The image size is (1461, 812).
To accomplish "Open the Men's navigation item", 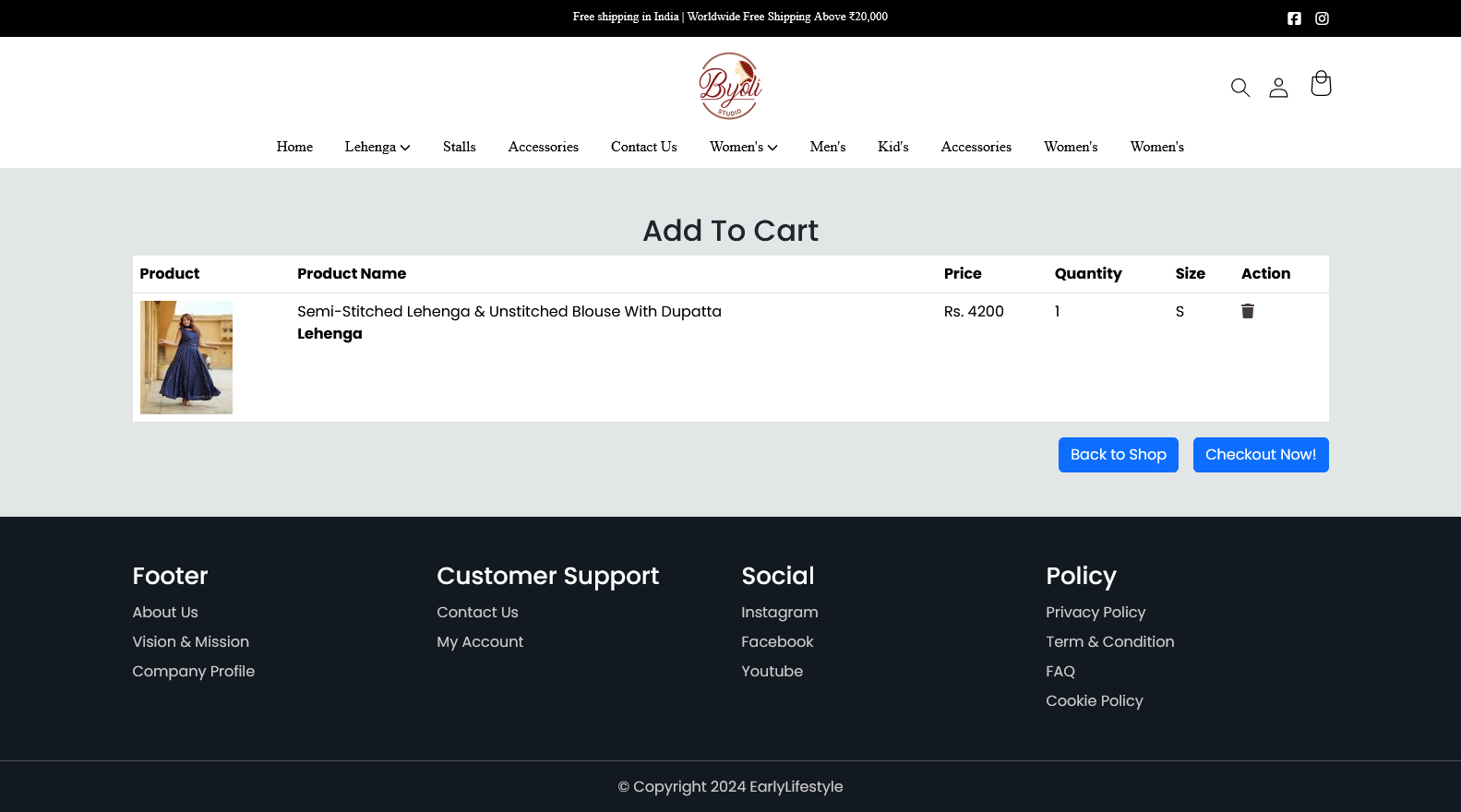I will pyautogui.click(x=827, y=147).
